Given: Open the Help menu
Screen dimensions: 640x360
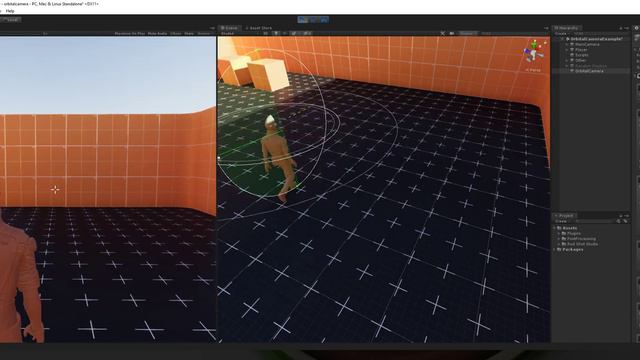Looking at the screenshot, I should click(x=10, y=11).
